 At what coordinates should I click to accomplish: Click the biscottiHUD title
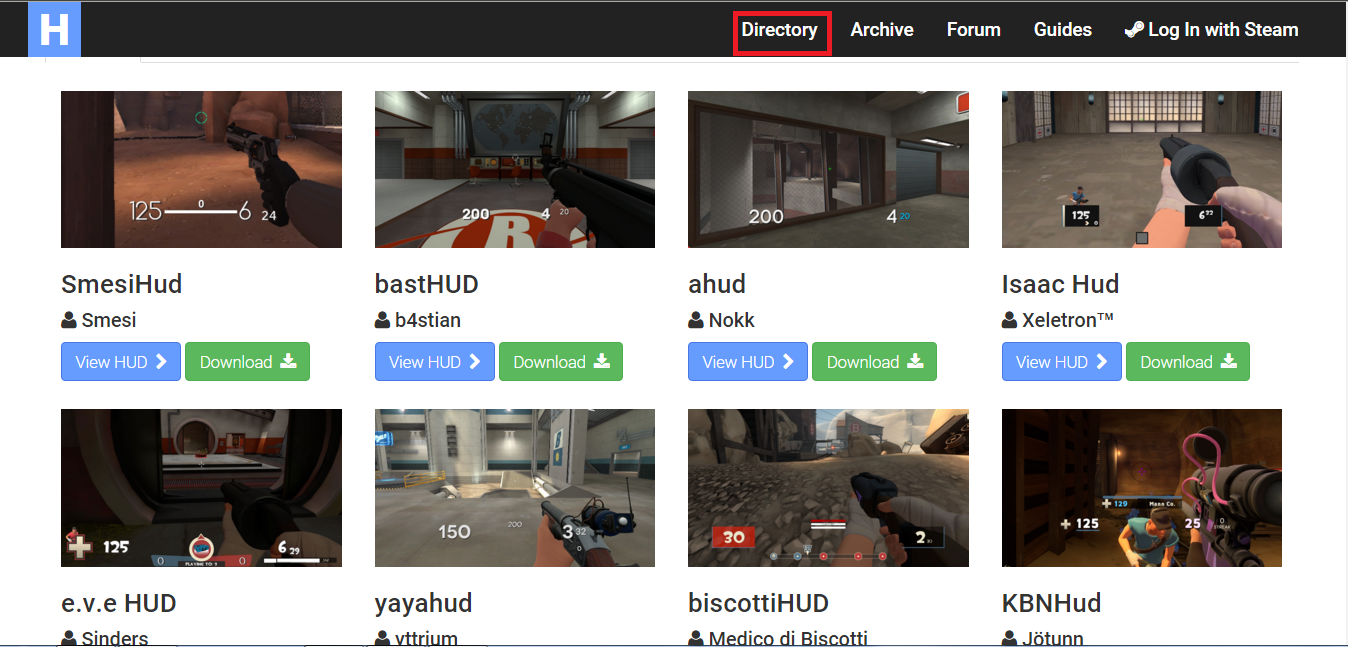(x=759, y=603)
